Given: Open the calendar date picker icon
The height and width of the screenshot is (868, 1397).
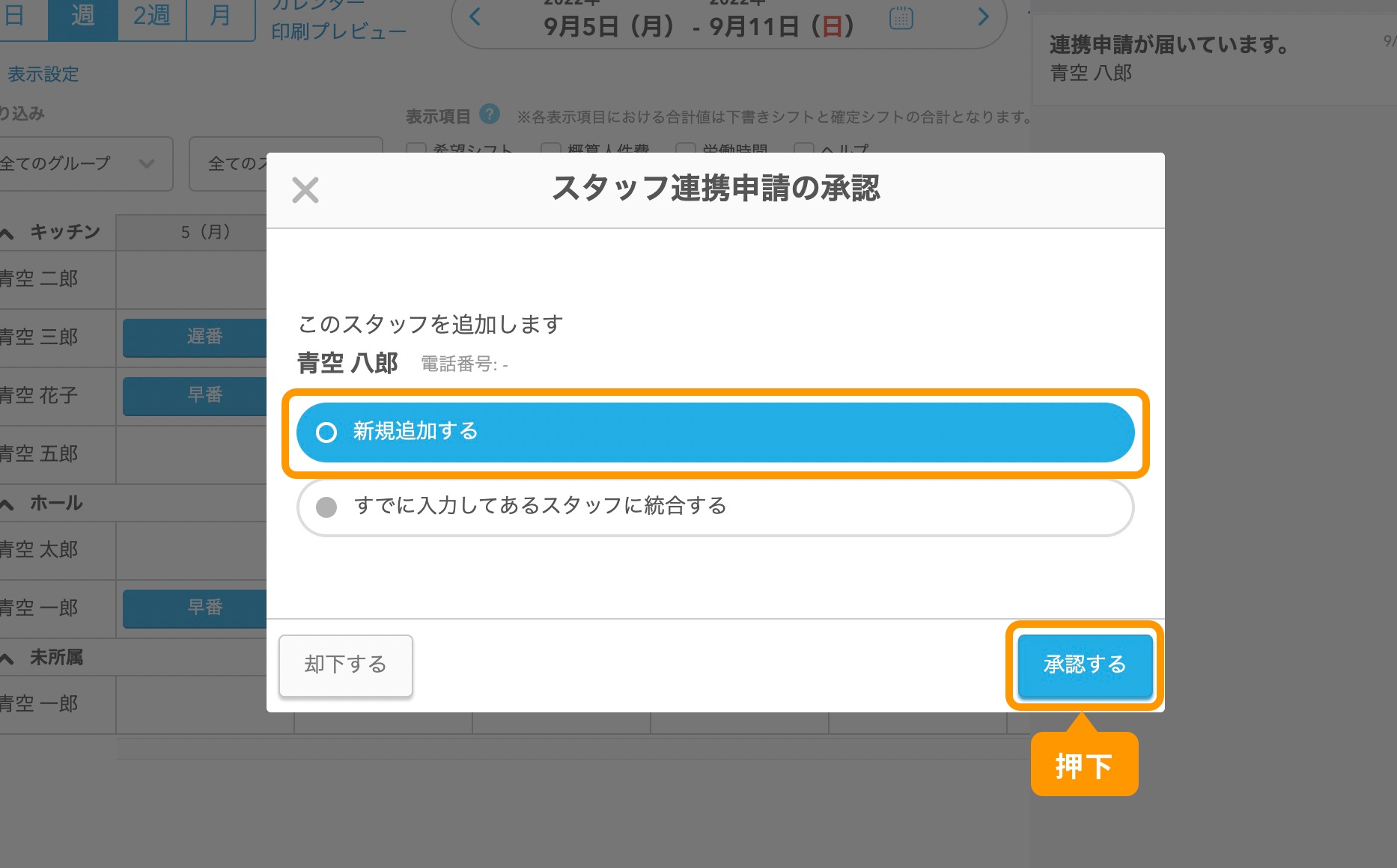Looking at the screenshot, I should [901, 17].
